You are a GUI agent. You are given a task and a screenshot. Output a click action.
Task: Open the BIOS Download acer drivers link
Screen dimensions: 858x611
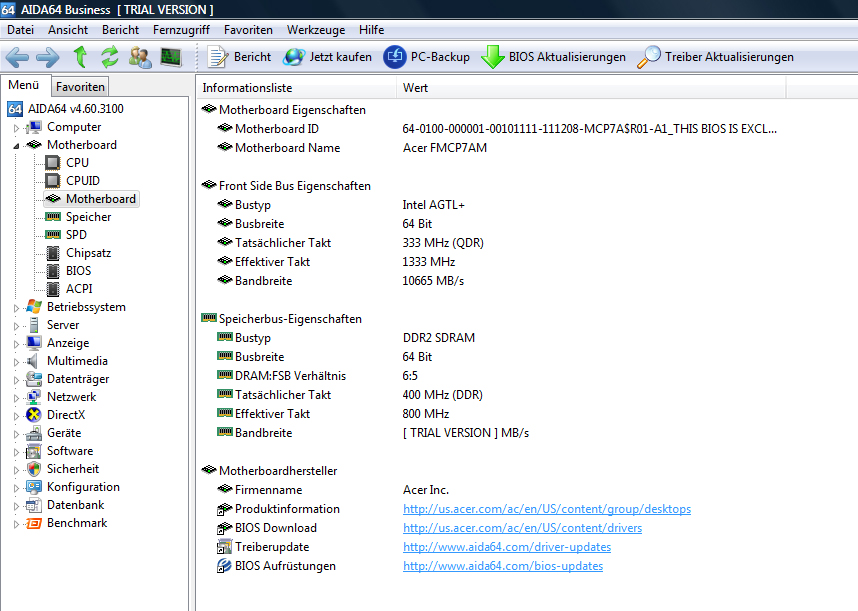point(522,528)
